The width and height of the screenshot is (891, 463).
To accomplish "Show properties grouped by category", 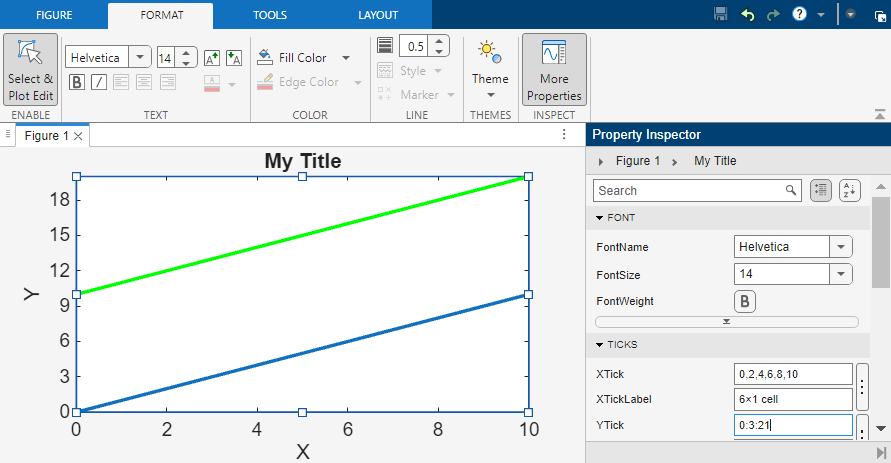I will pyautogui.click(x=821, y=190).
